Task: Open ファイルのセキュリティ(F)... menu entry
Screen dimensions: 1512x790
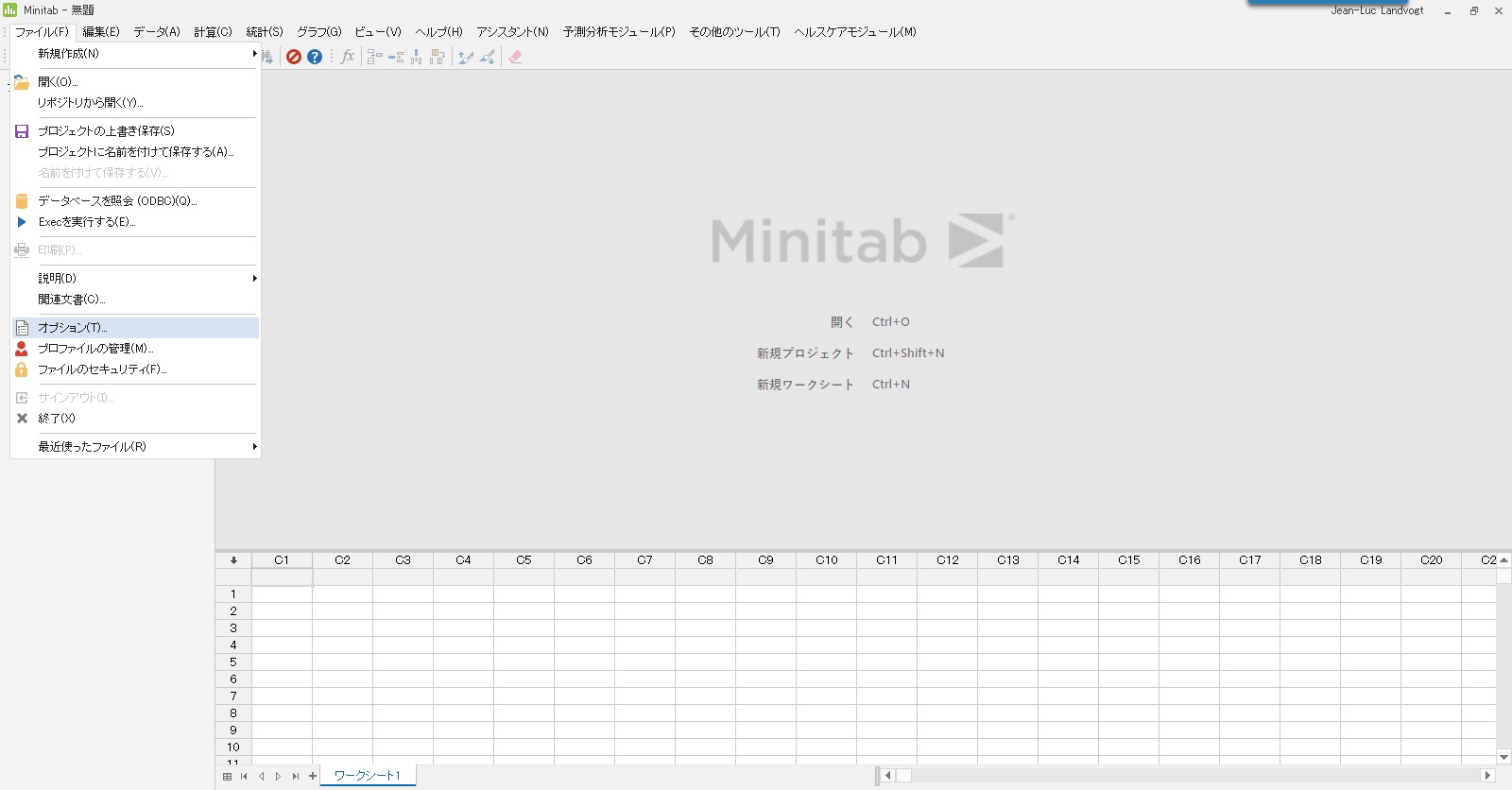Action: point(135,369)
